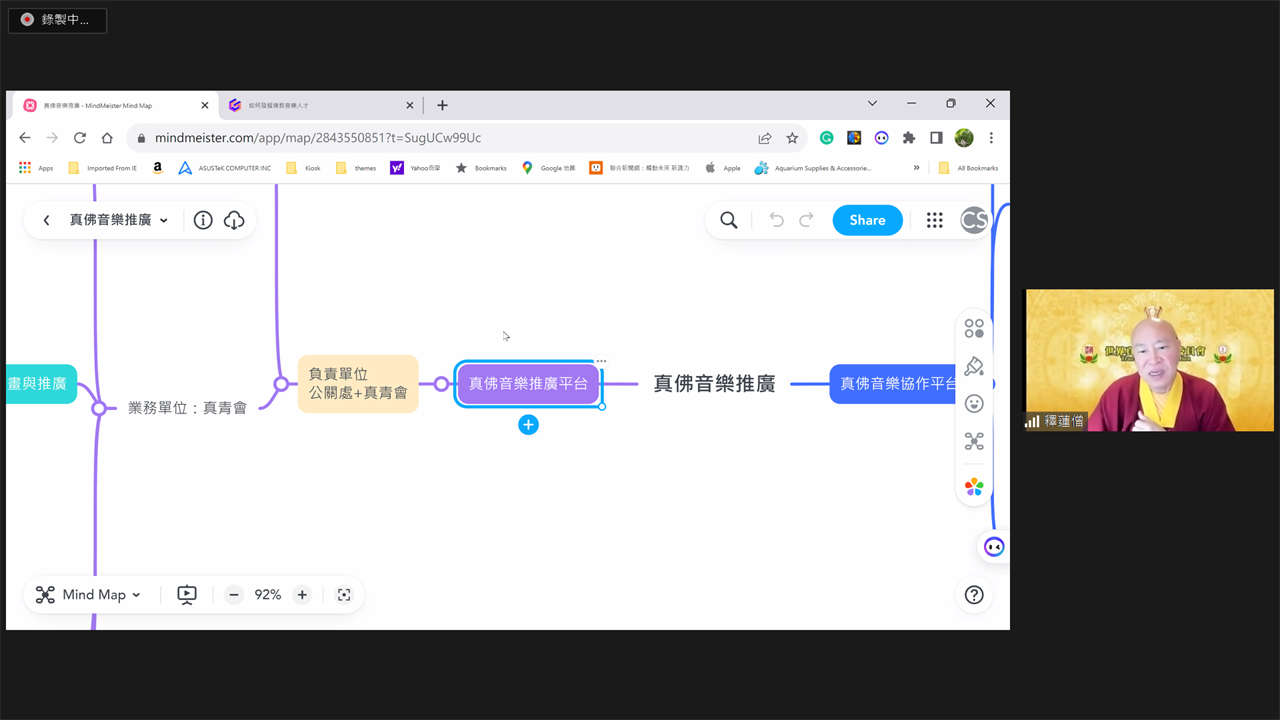
Task: Click the help question mark icon
Action: click(974, 595)
